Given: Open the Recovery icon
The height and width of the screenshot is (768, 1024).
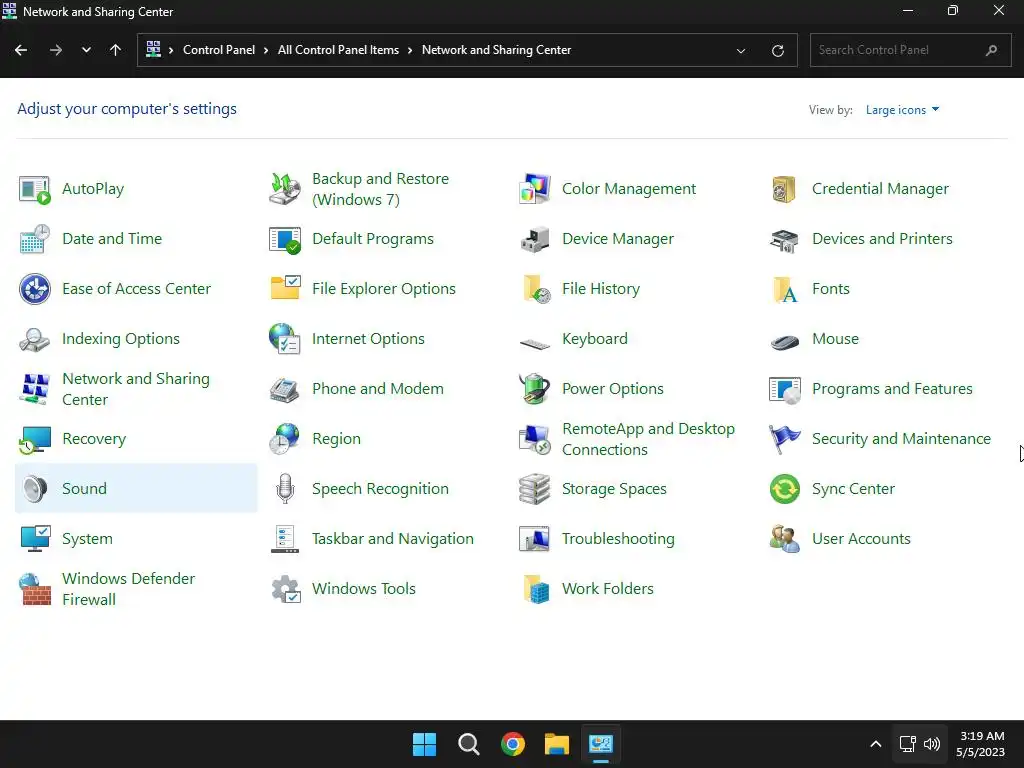Looking at the screenshot, I should [35, 440].
